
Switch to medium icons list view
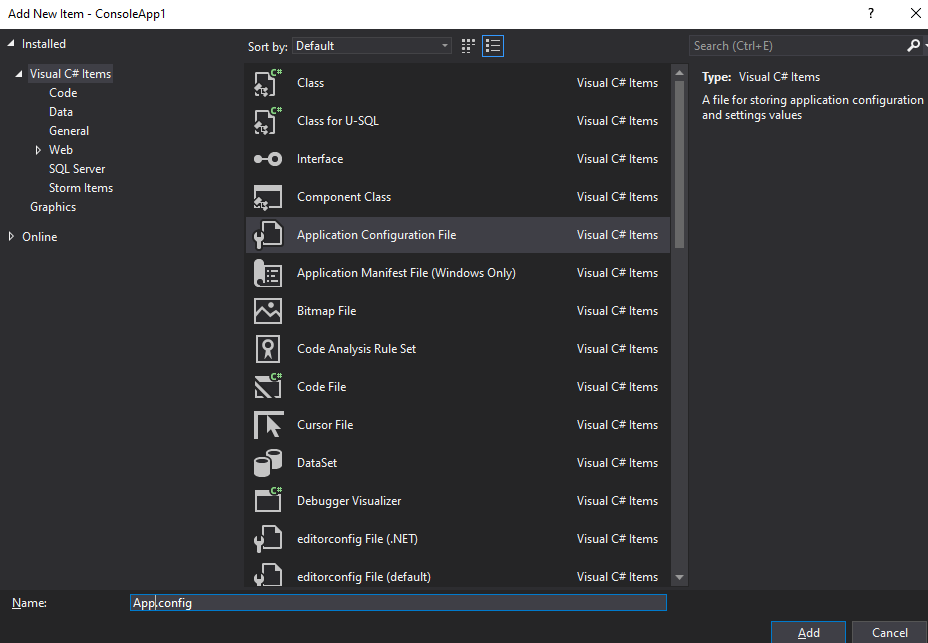(x=492, y=46)
